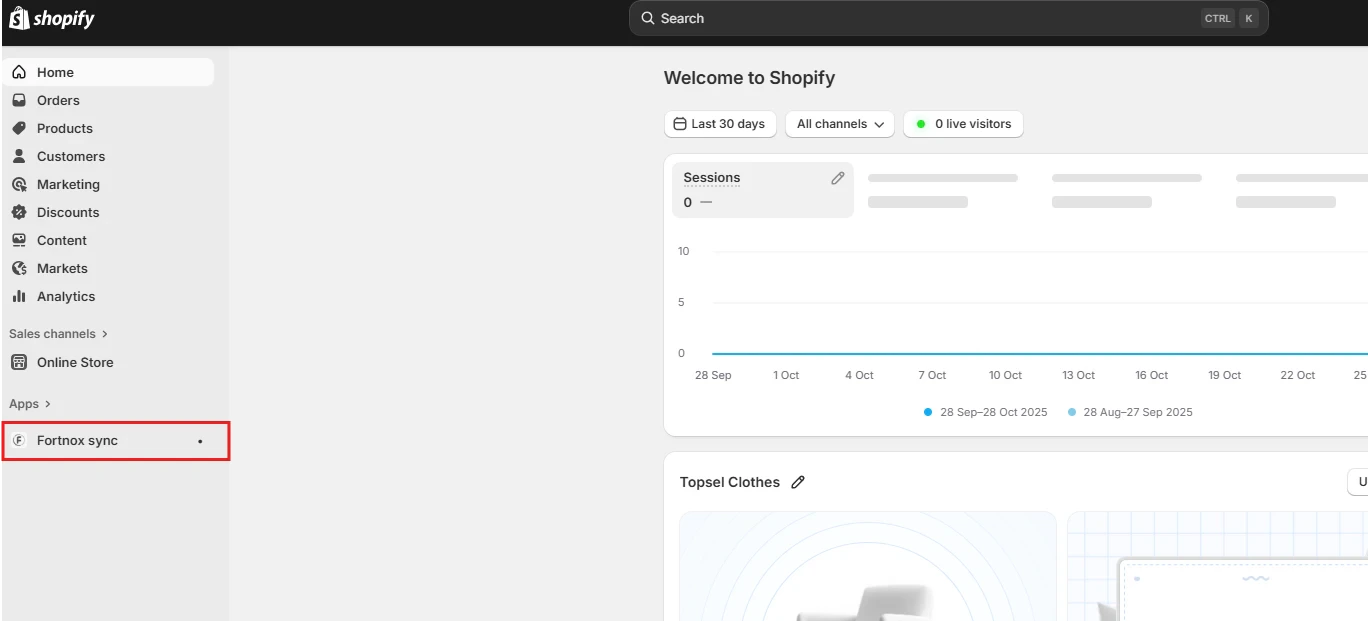This screenshot has width=1368, height=621.
Task: Click the CTRL shortcut badge
Action: pyautogui.click(x=1217, y=18)
